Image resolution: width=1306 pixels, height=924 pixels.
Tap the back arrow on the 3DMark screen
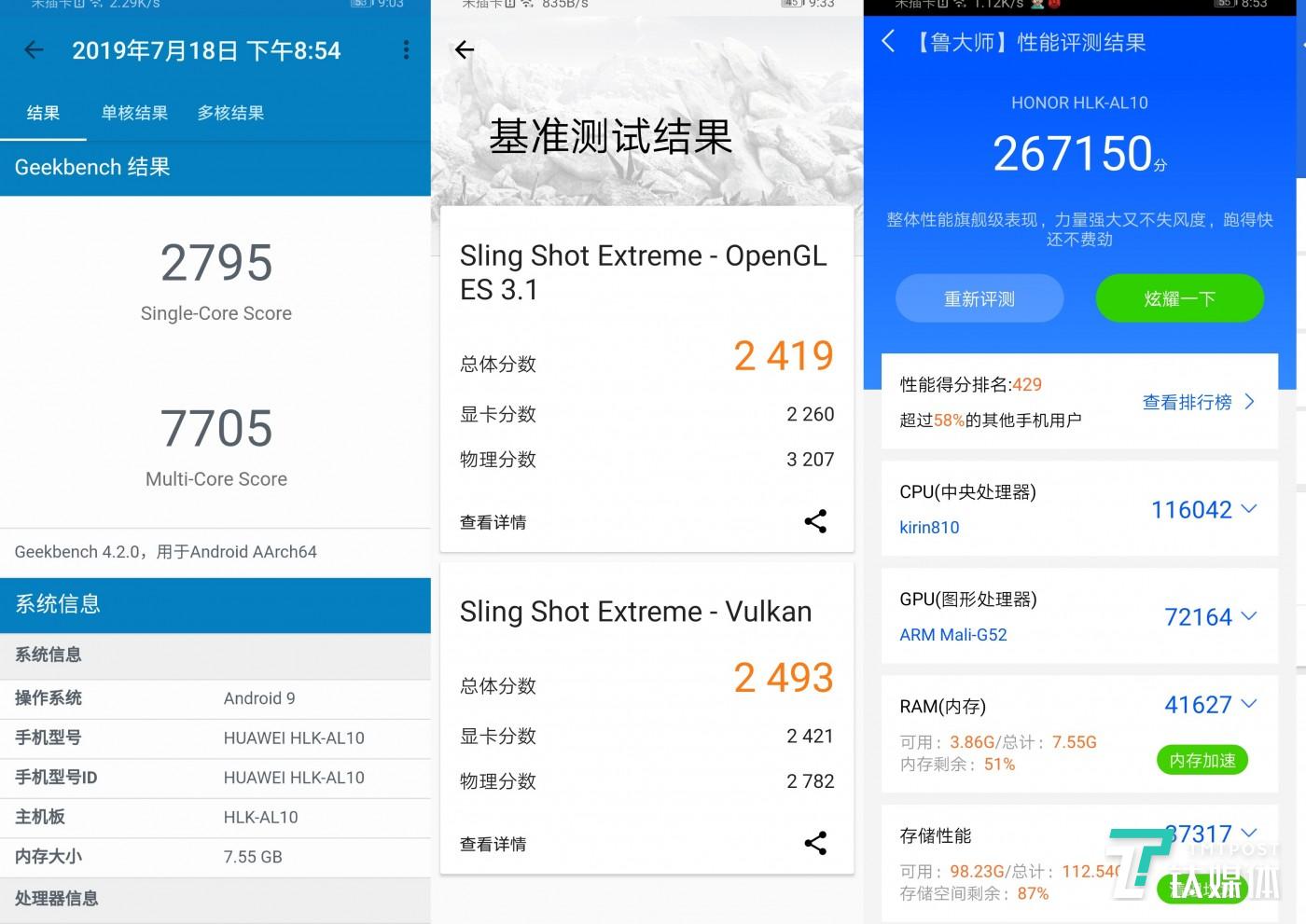coord(465,50)
